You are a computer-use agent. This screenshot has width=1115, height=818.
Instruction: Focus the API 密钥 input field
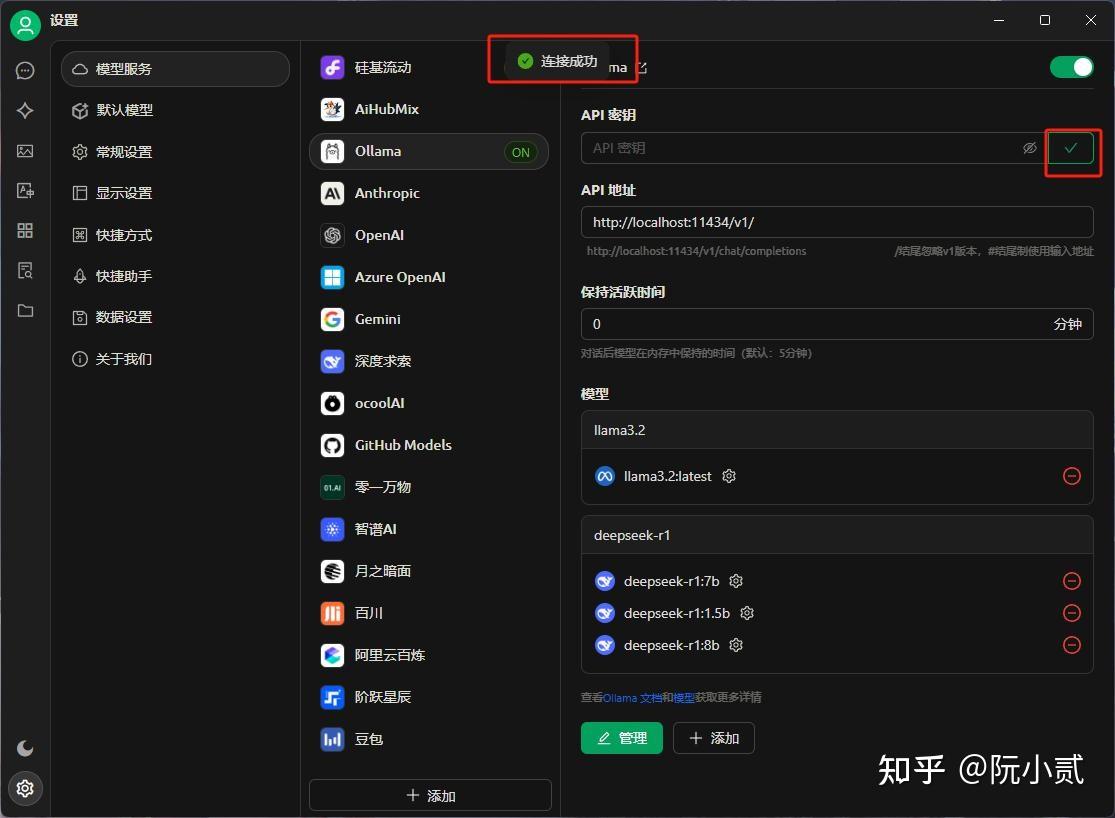pyautogui.click(x=813, y=148)
